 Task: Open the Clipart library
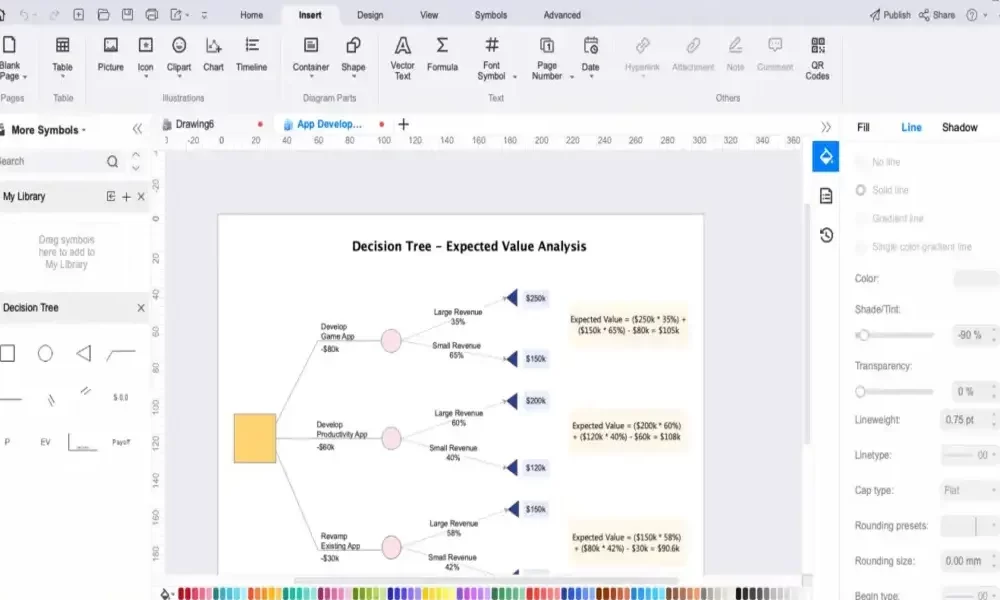pos(179,56)
